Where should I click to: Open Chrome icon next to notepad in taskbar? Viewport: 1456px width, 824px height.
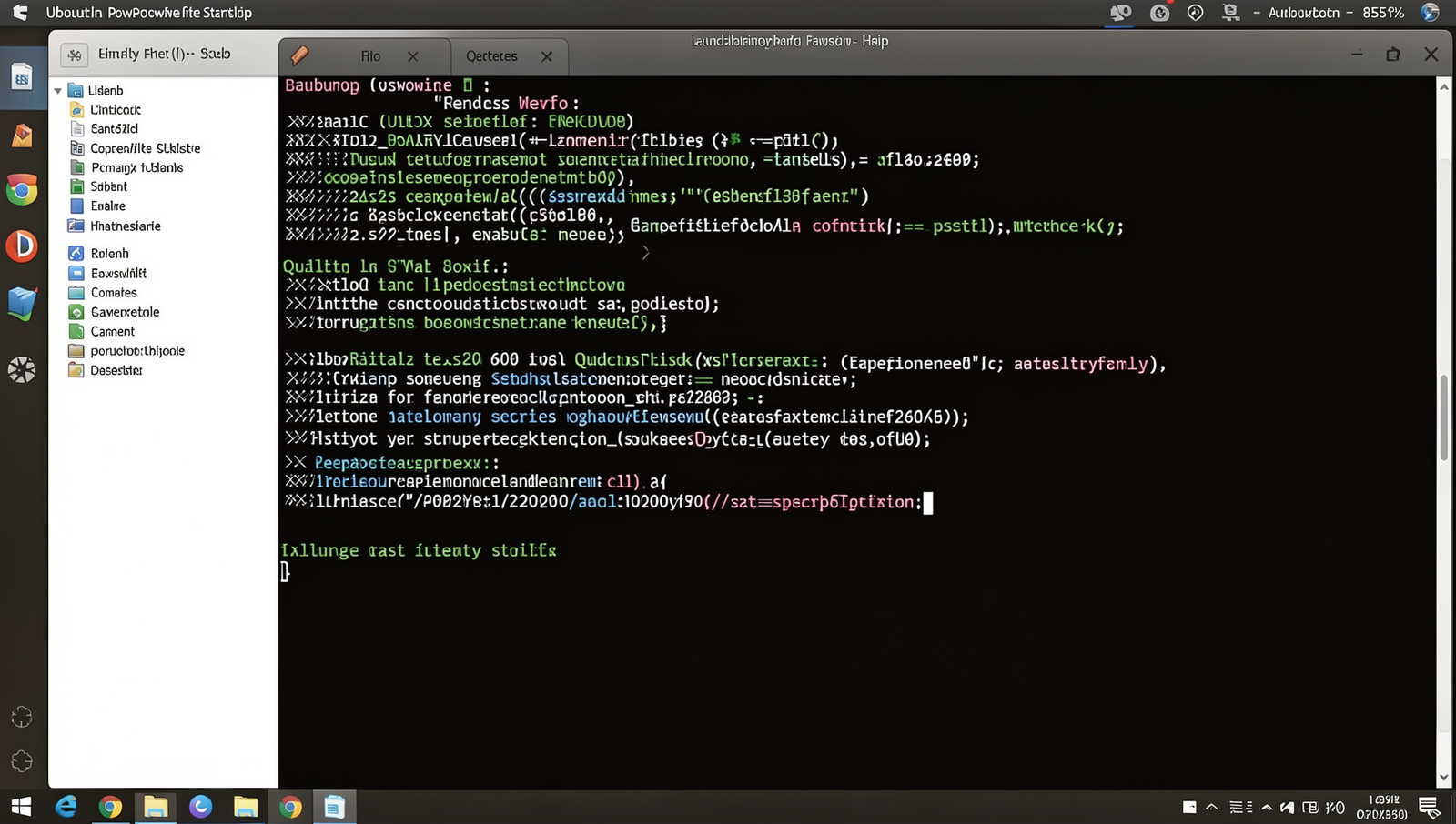click(290, 807)
